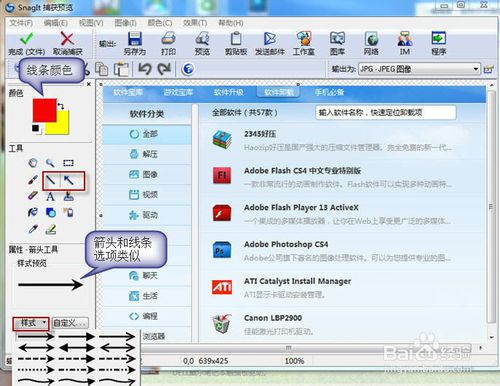This screenshot has width=500, height=386.
Task: Click the 自定义... custom button
Action: pos(70,323)
